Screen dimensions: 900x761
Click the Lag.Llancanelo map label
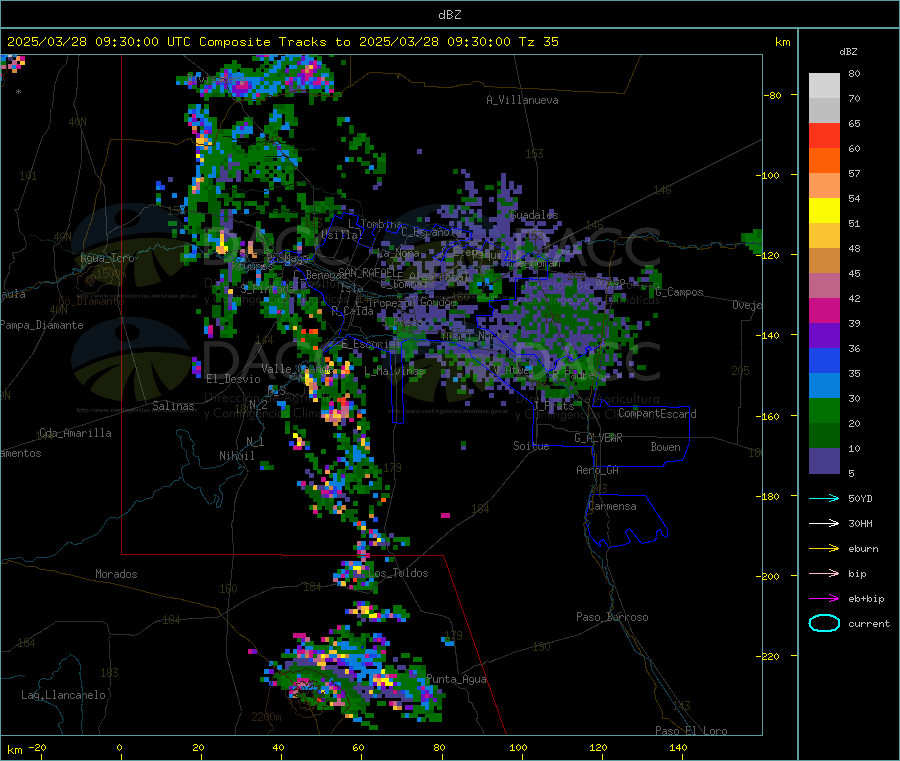click(63, 695)
